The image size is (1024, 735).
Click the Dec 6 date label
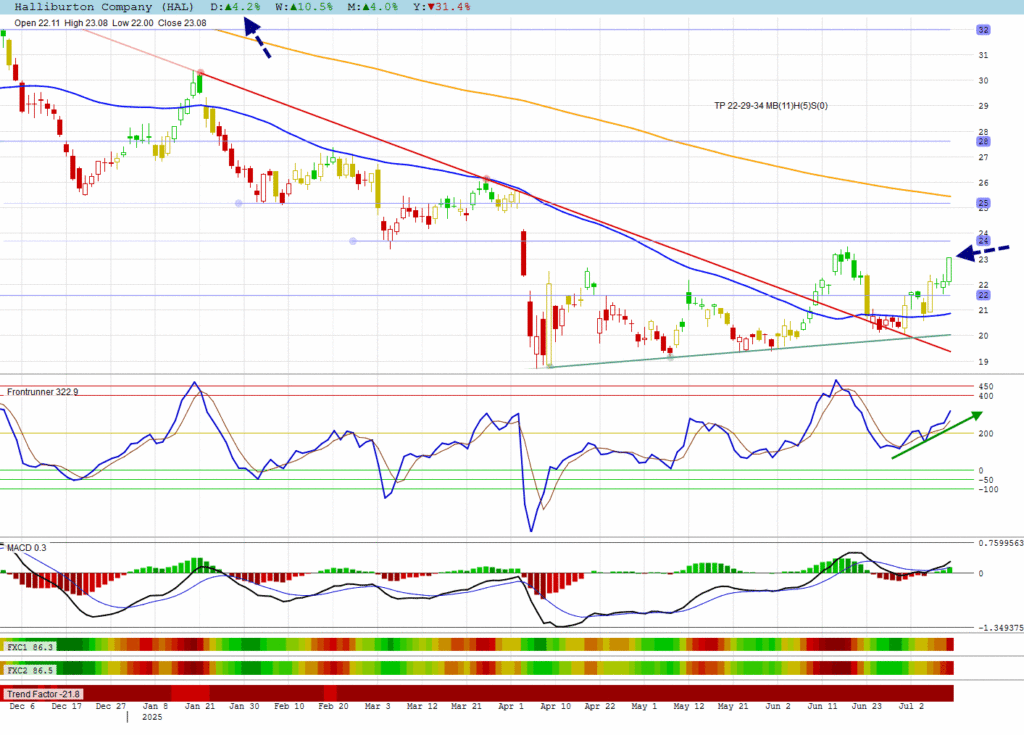(x=22, y=706)
